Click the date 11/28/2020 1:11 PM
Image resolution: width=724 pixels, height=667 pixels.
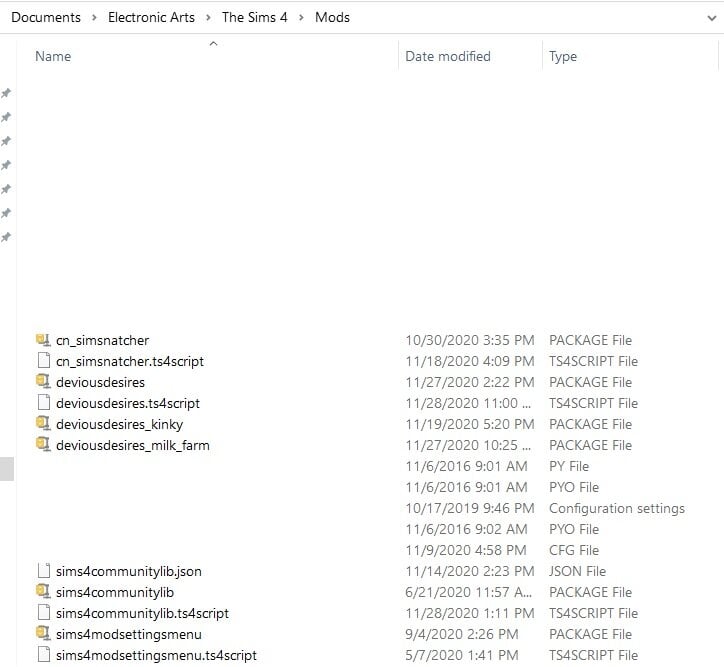point(470,613)
